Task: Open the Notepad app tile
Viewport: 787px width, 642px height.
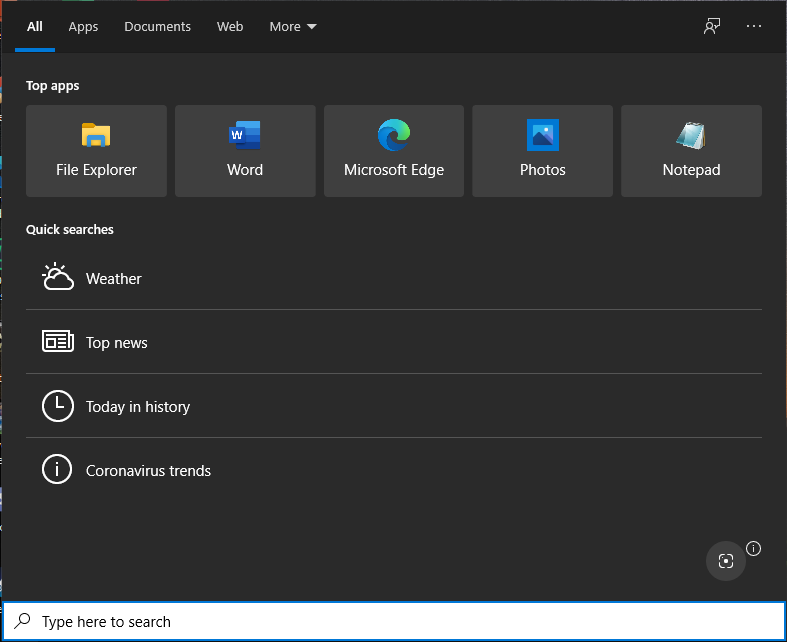Action: click(691, 151)
